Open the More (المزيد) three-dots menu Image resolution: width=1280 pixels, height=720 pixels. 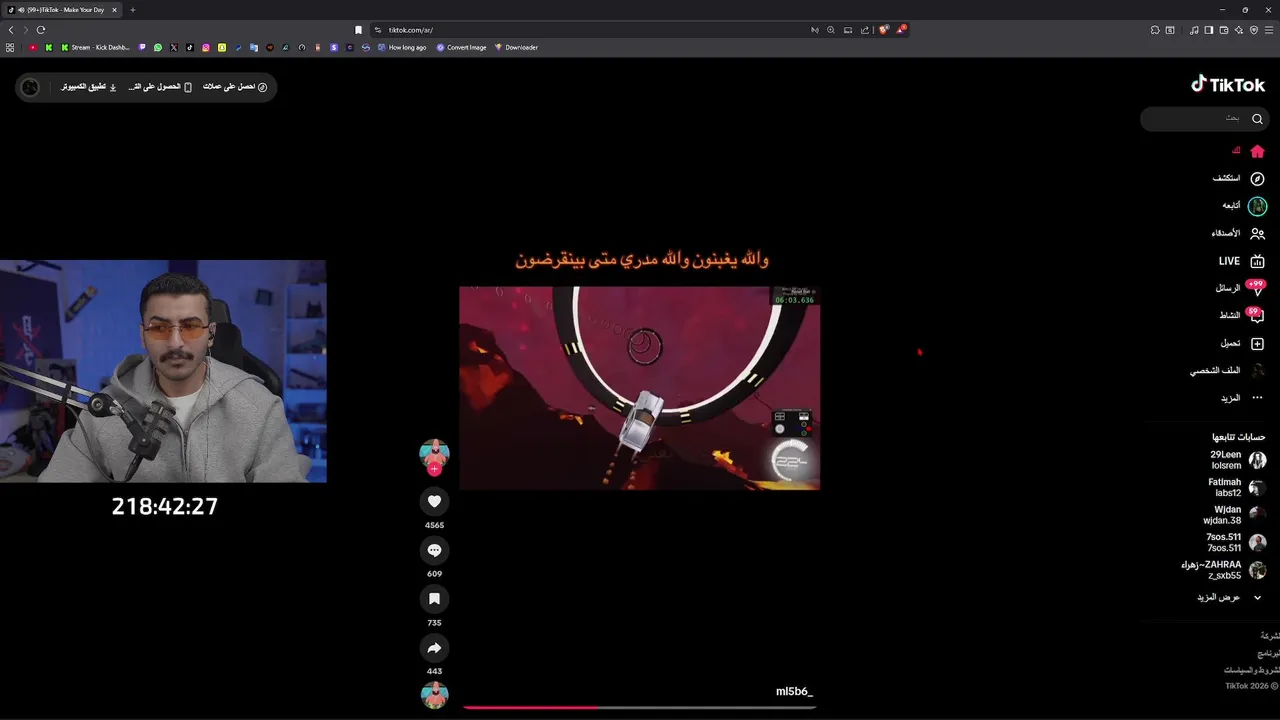pos(1242,398)
